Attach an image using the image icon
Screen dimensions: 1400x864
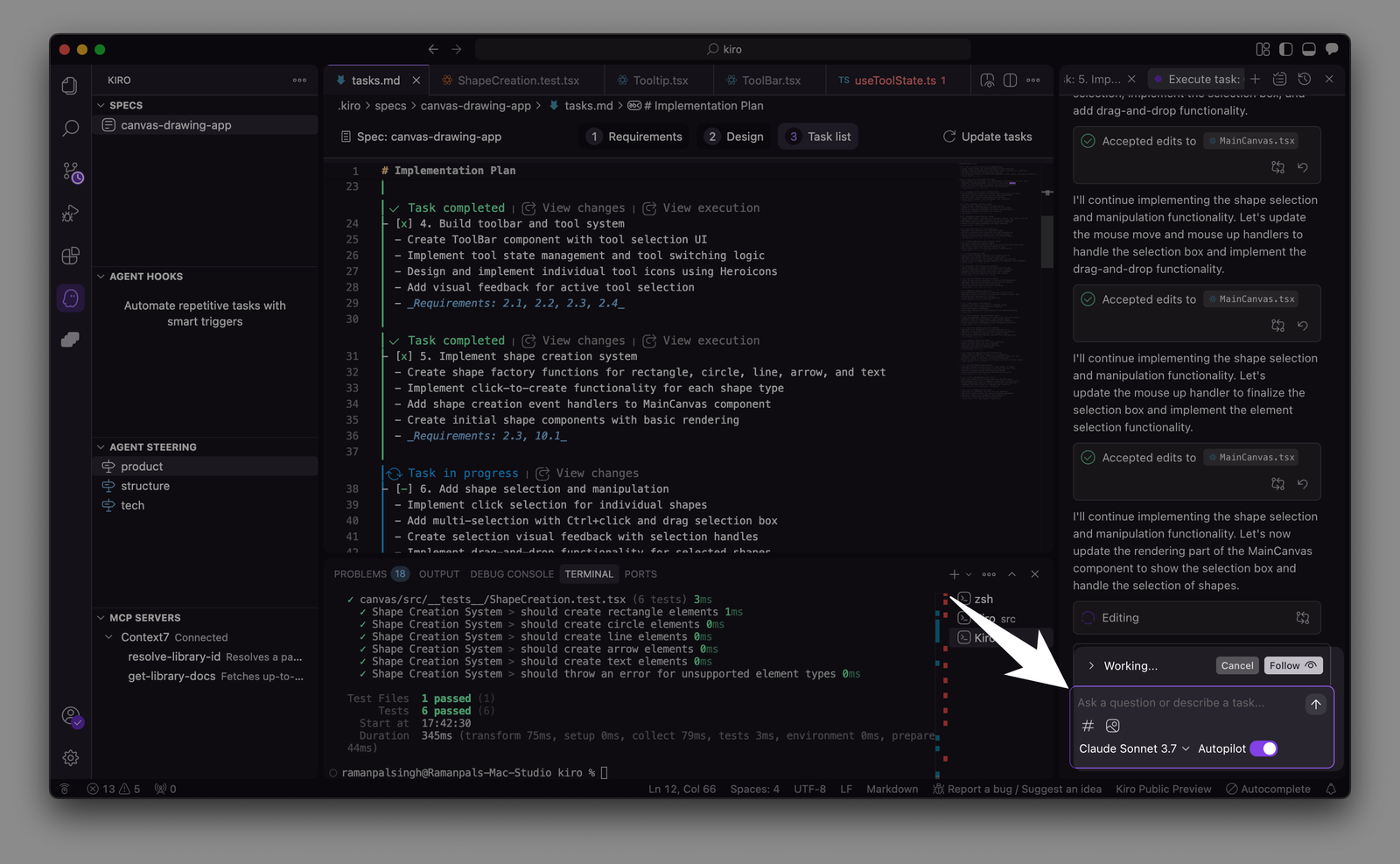coord(1112,726)
